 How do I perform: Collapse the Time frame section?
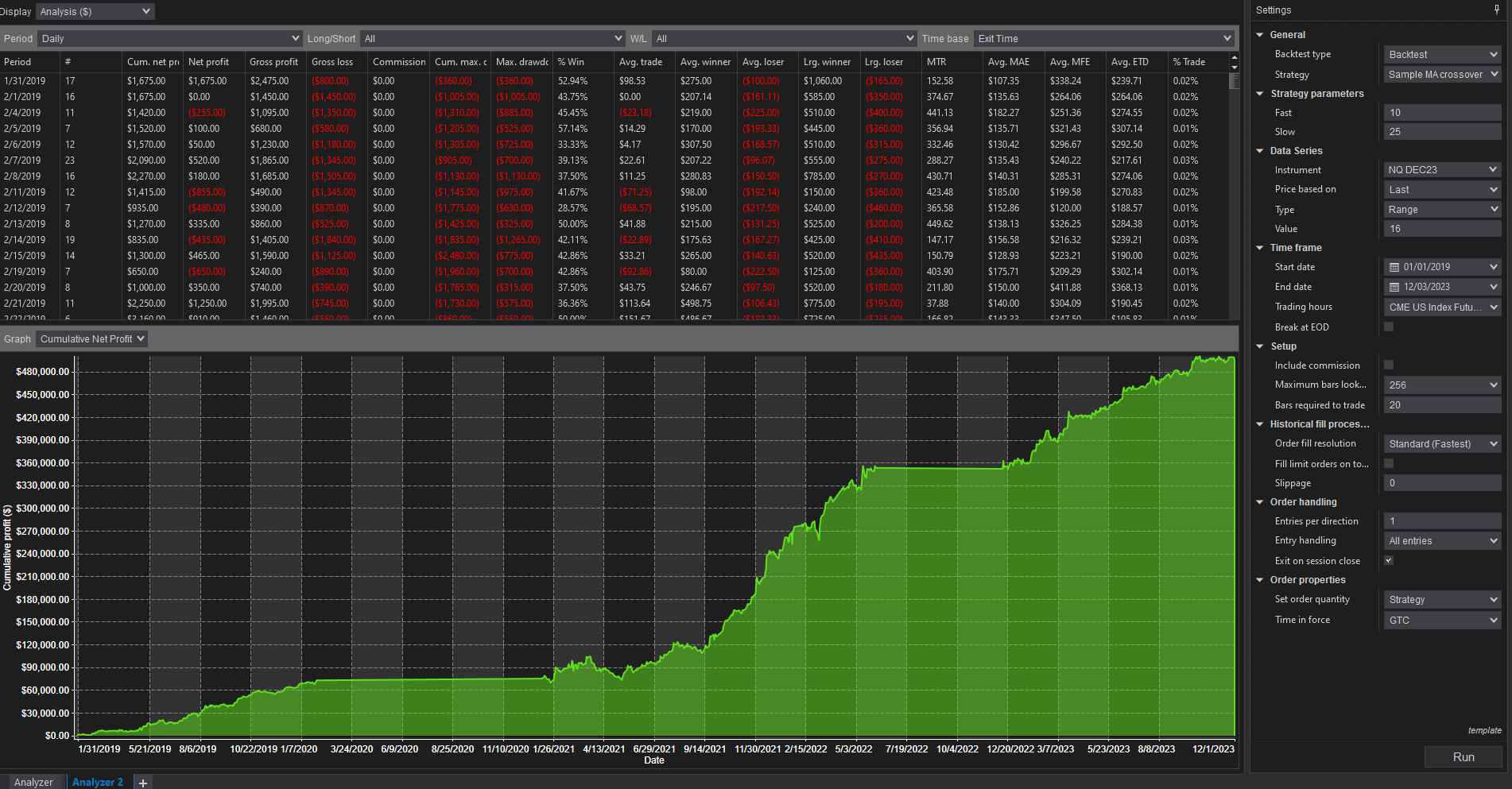1260,248
